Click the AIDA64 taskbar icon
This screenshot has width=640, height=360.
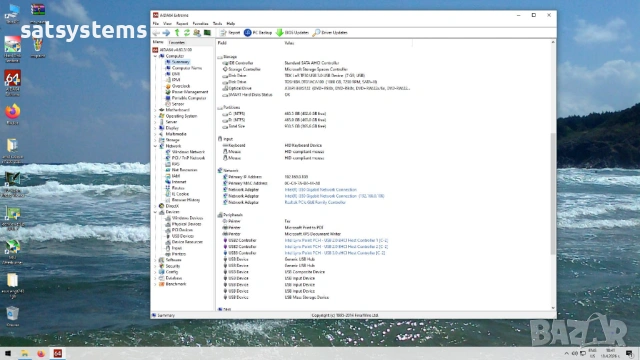pos(58,353)
